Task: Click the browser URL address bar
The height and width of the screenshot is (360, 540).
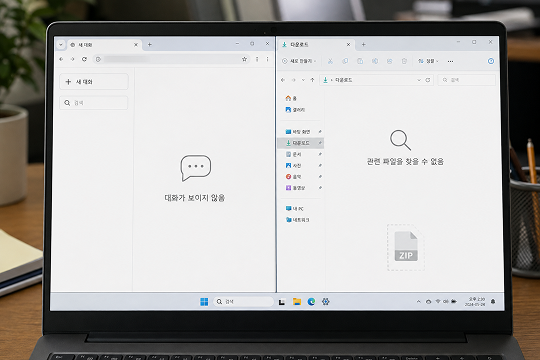Action: (x=172, y=59)
